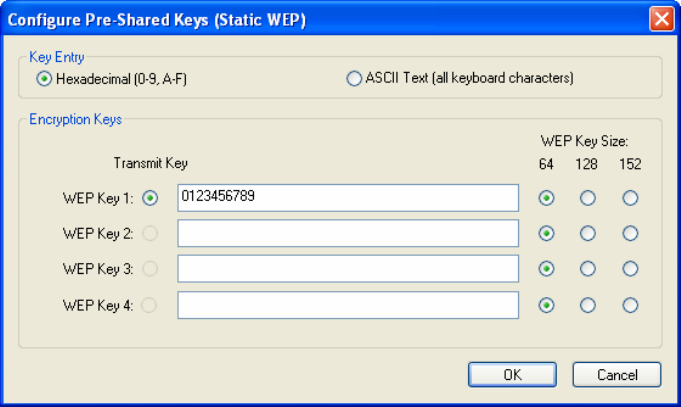The image size is (681, 407).
Task: Choose 152-bit size for WEP Key 2
Action: [x=630, y=234]
